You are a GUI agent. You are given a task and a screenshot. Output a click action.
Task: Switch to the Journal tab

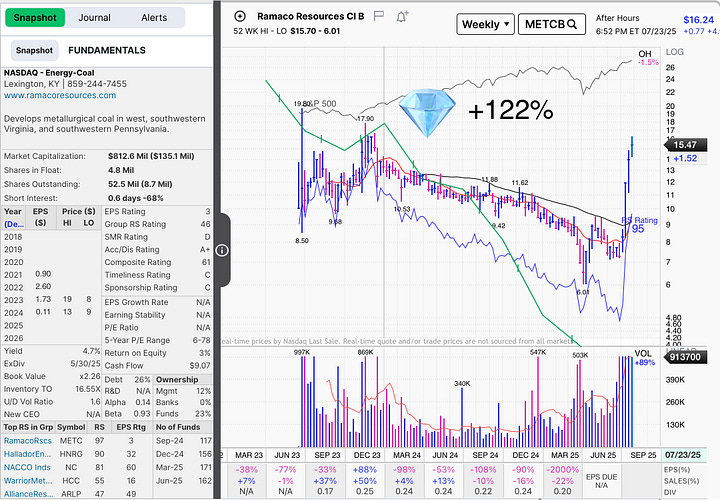pos(94,18)
